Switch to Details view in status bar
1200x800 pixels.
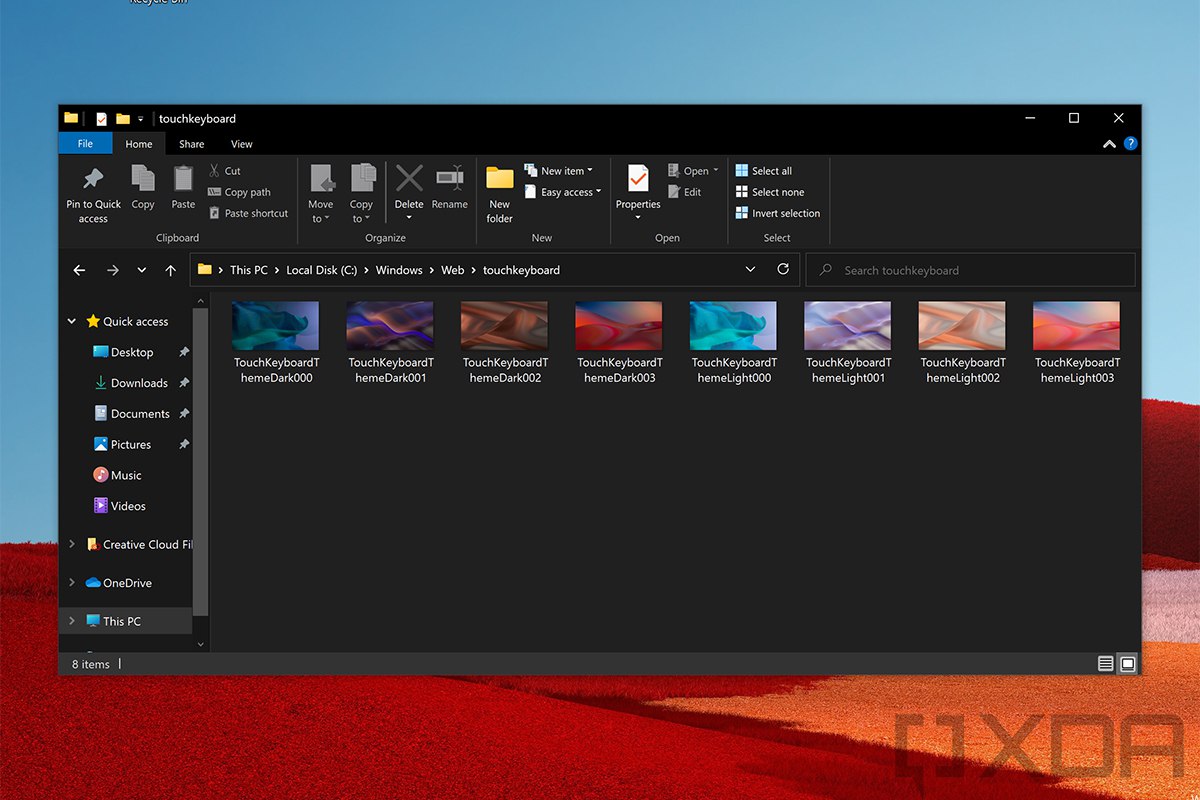click(x=1105, y=664)
